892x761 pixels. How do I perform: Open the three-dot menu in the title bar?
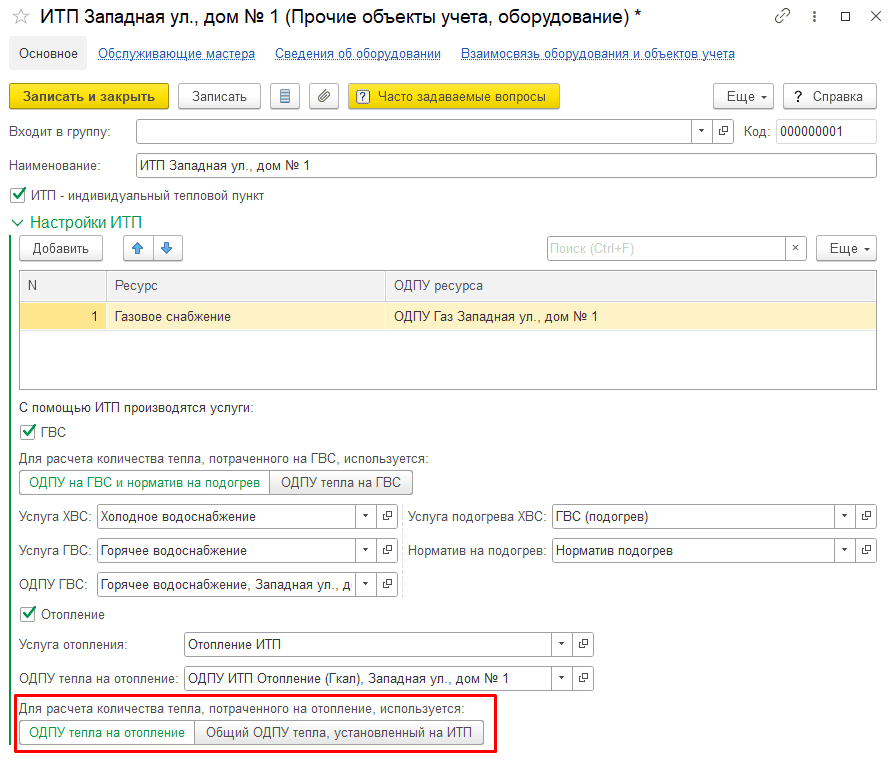pyautogui.click(x=814, y=16)
